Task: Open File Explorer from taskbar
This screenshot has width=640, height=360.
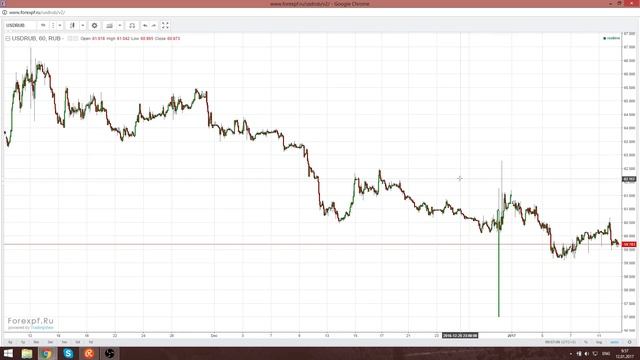Action: (27, 353)
